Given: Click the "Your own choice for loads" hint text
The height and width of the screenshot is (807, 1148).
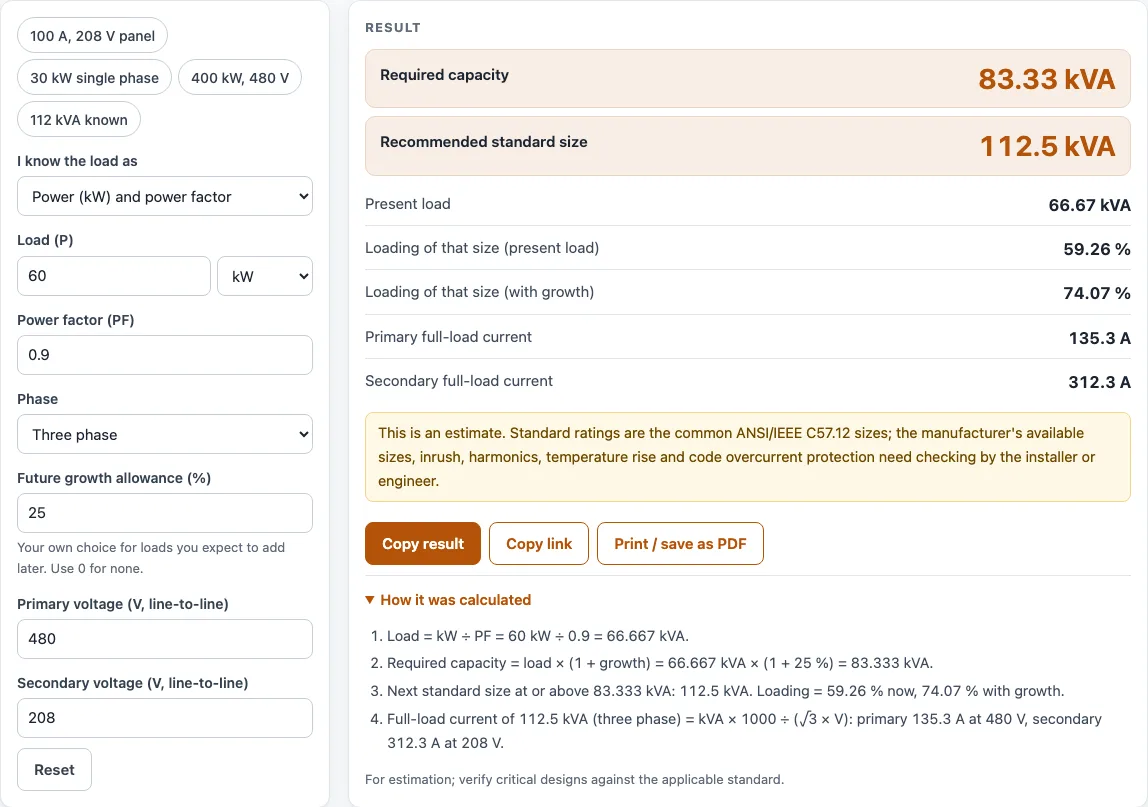Looking at the screenshot, I should point(152,557).
